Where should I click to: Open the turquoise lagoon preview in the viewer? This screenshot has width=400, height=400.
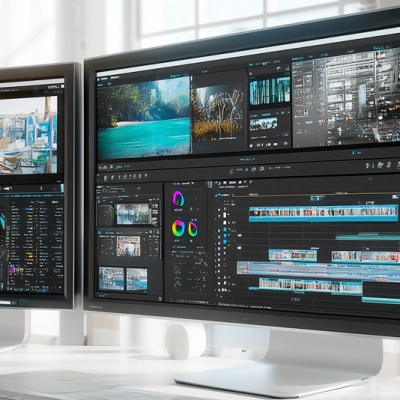143,117
